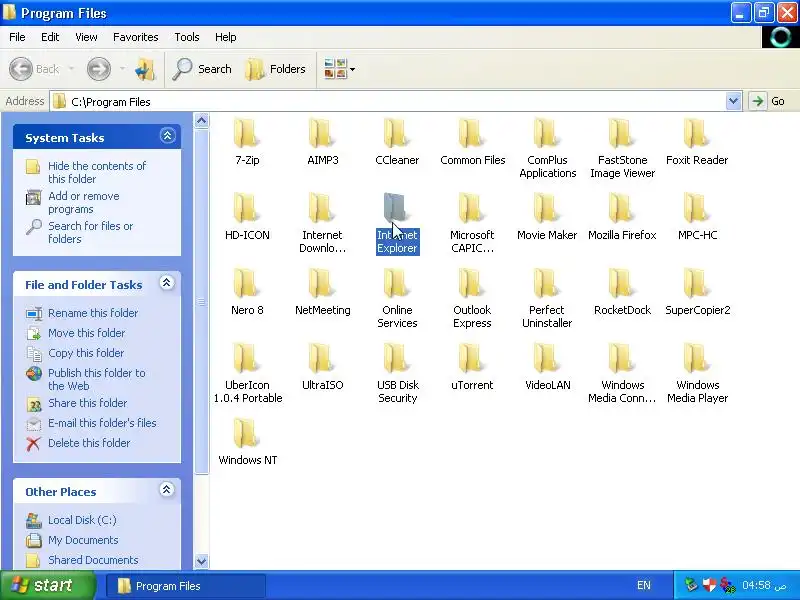Open the Favorites menu

pos(135,37)
